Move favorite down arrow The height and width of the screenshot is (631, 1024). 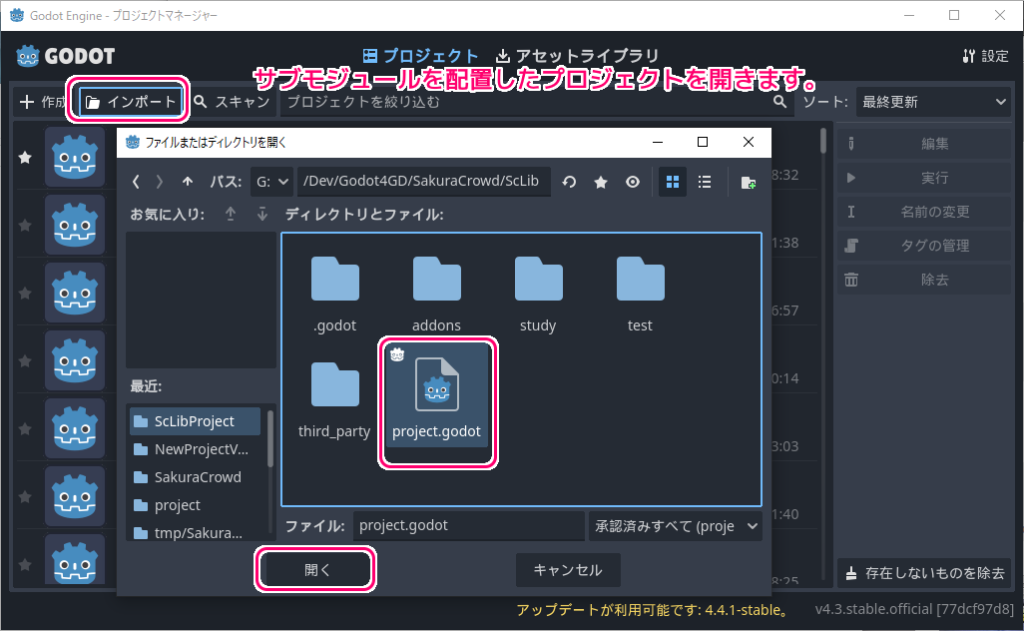click(x=262, y=214)
